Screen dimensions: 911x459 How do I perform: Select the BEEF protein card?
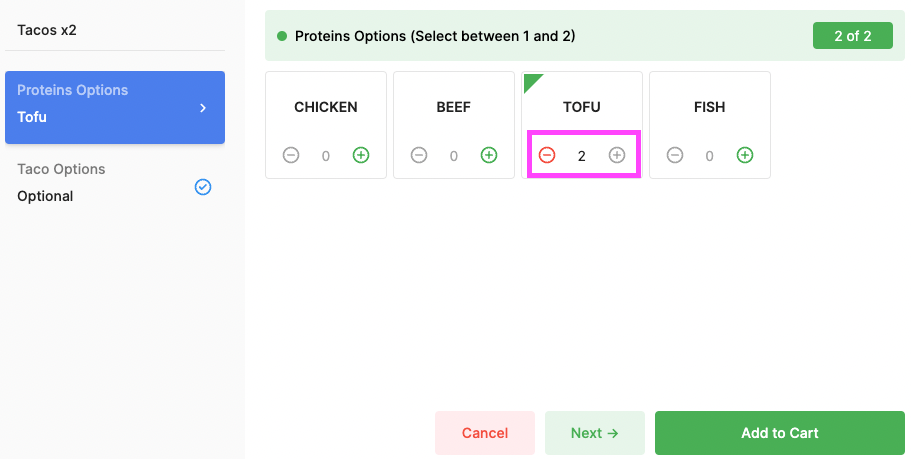click(454, 125)
